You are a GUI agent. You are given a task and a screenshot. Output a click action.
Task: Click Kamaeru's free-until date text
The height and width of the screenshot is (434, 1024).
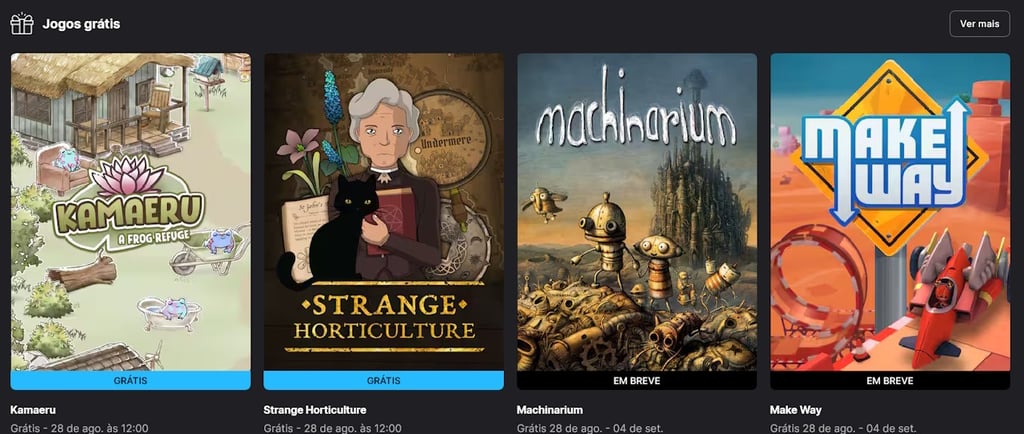(80, 428)
